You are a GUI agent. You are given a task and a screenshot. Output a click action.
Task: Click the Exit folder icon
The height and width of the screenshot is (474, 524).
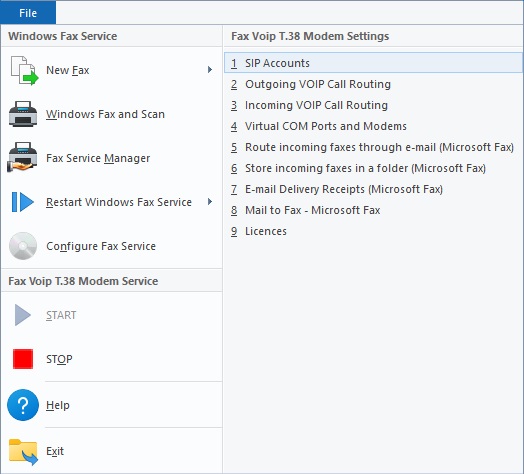tap(23, 451)
